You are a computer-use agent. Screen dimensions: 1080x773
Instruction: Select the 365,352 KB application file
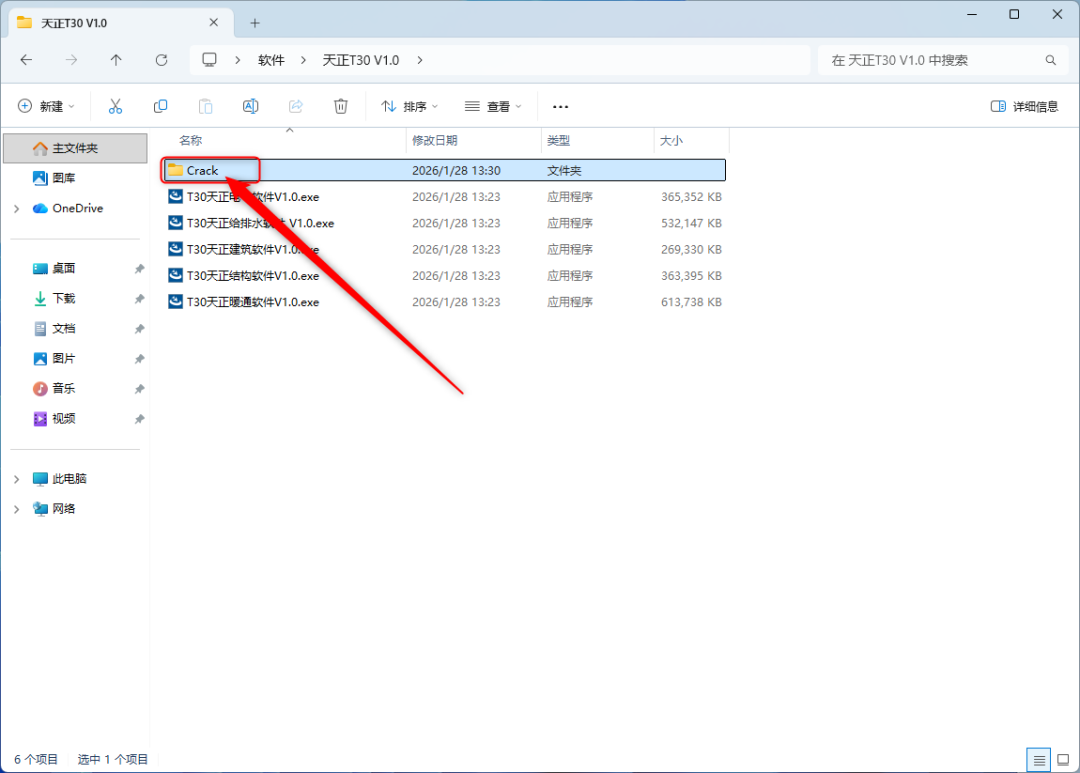(445, 197)
